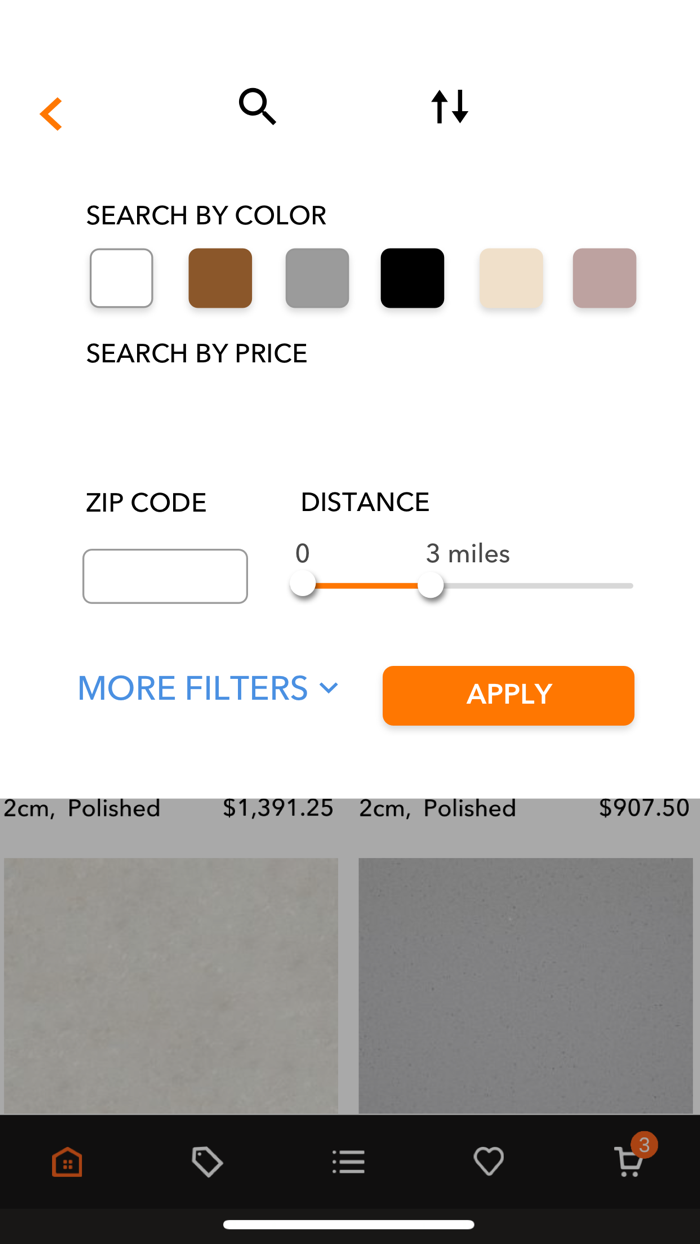Click the orange back arrow
This screenshot has width=700, height=1244.
point(50,113)
